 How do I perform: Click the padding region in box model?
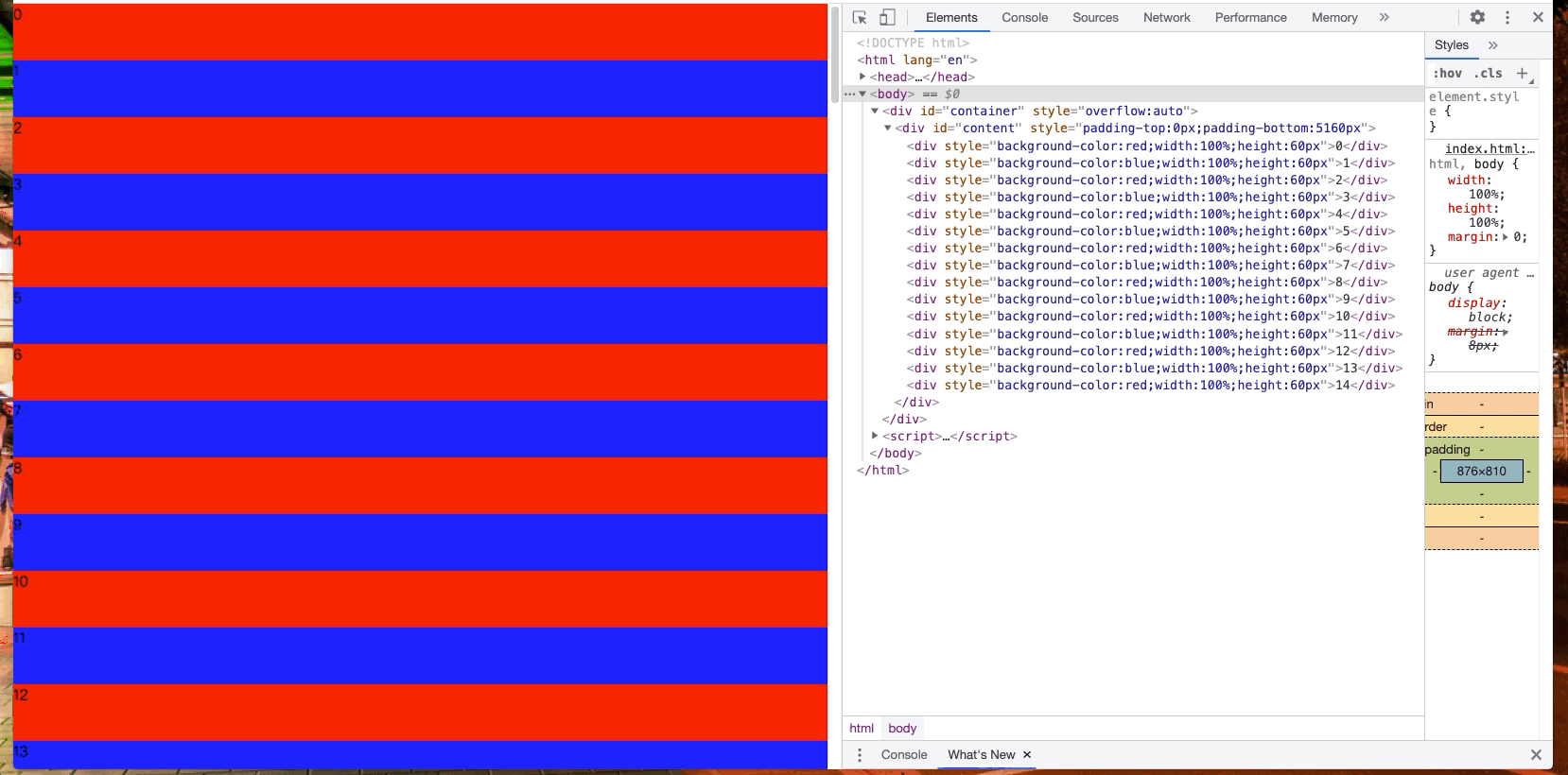tap(1481, 450)
